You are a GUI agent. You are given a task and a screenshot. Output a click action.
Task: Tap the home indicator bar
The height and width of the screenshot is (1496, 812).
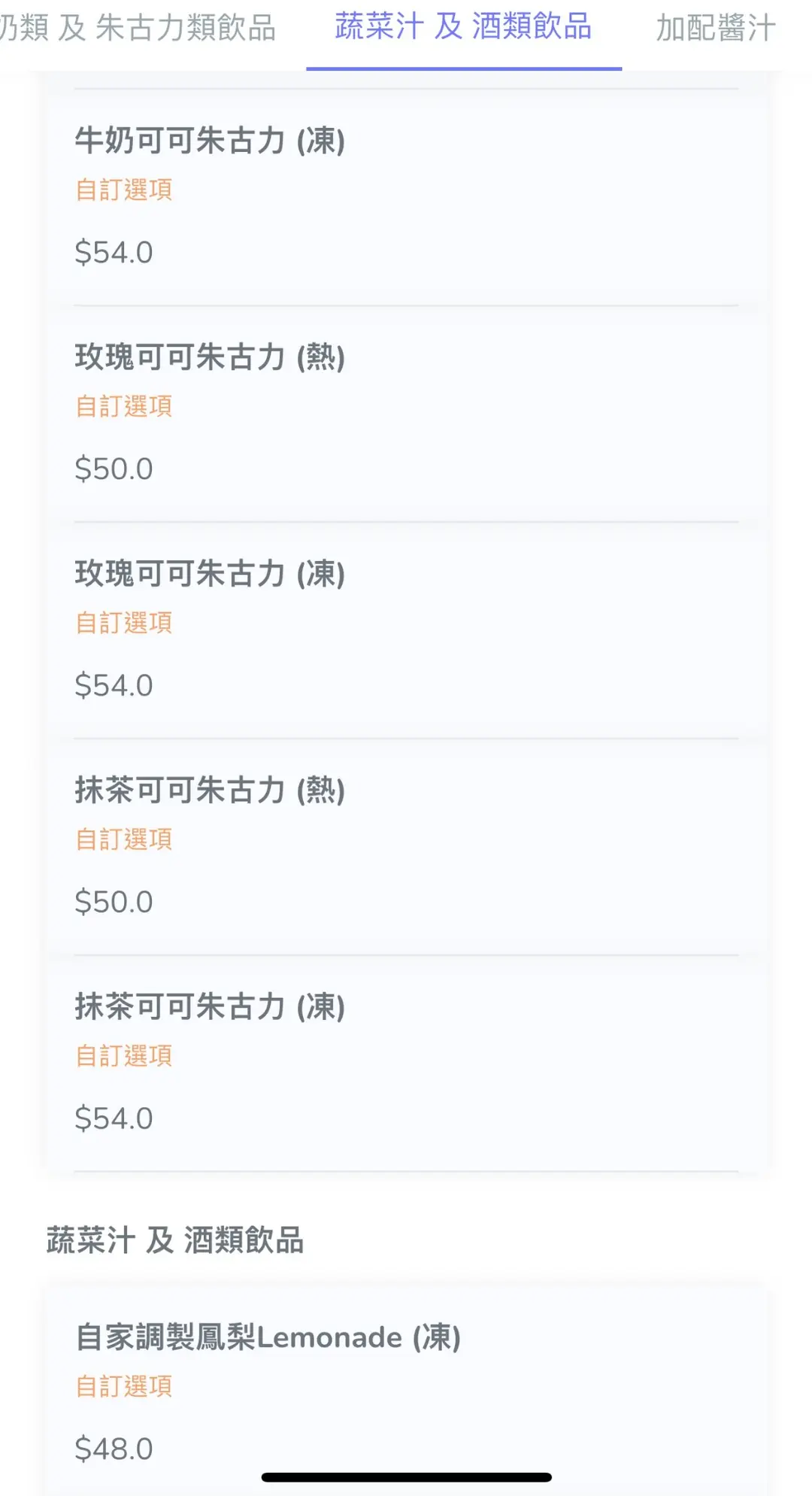[406, 1477]
